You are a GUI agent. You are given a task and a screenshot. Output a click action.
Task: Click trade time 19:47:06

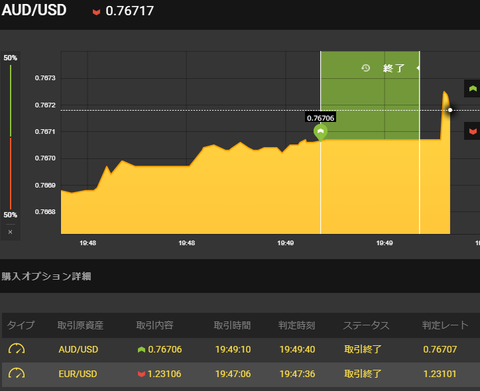(233, 374)
